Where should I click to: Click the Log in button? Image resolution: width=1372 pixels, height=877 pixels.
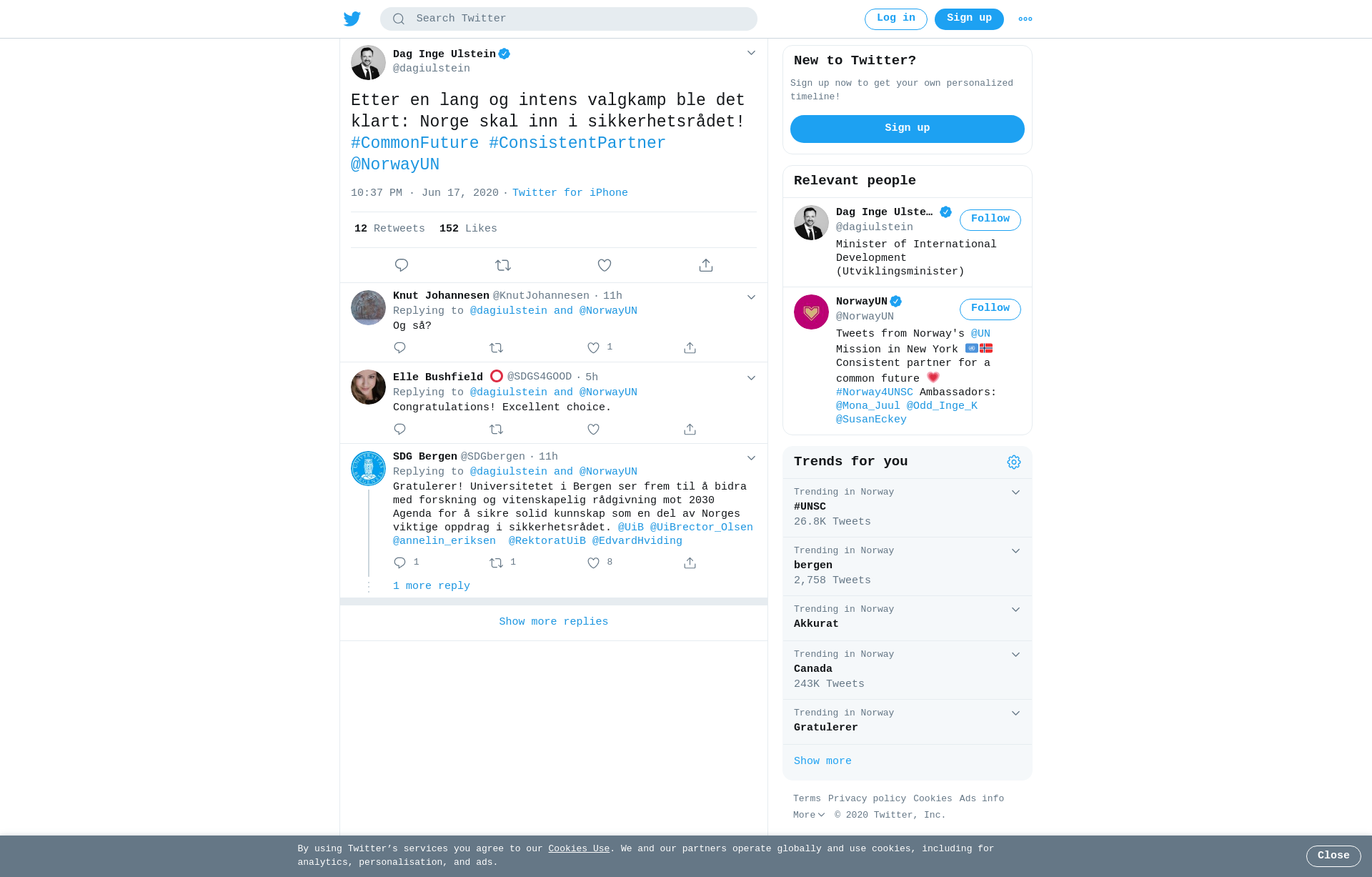(896, 19)
